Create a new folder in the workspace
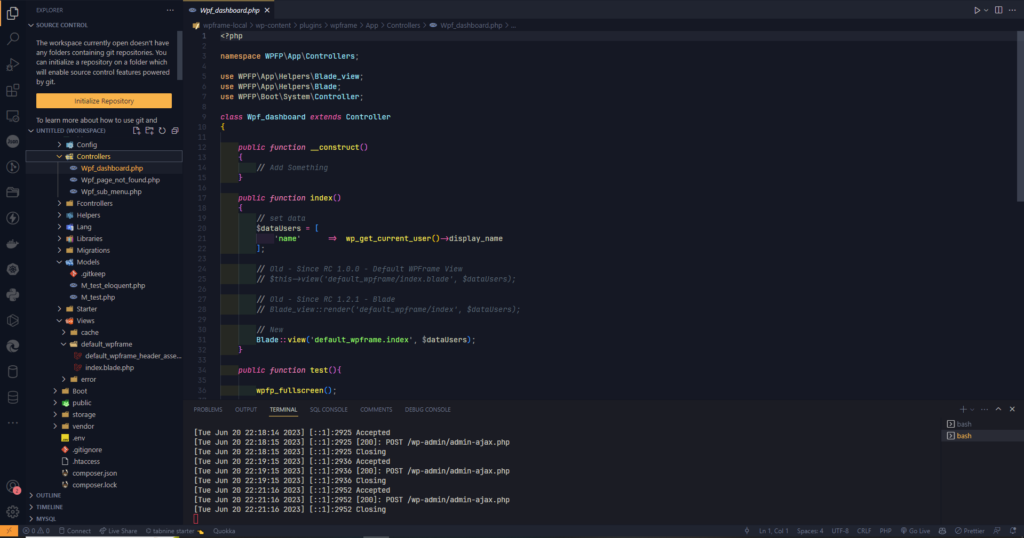 click(150, 131)
